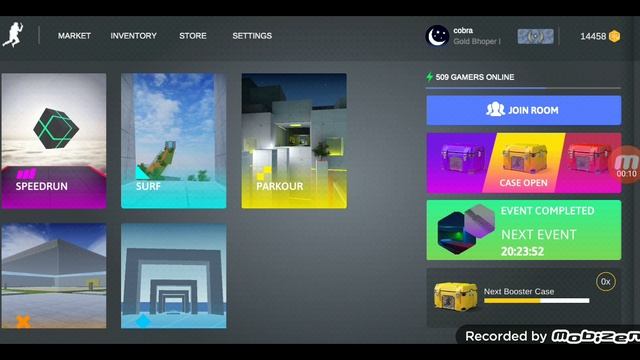640x360 pixels.
Task: Click the 509 Gamers Online text
Action: pyautogui.click(x=475, y=77)
